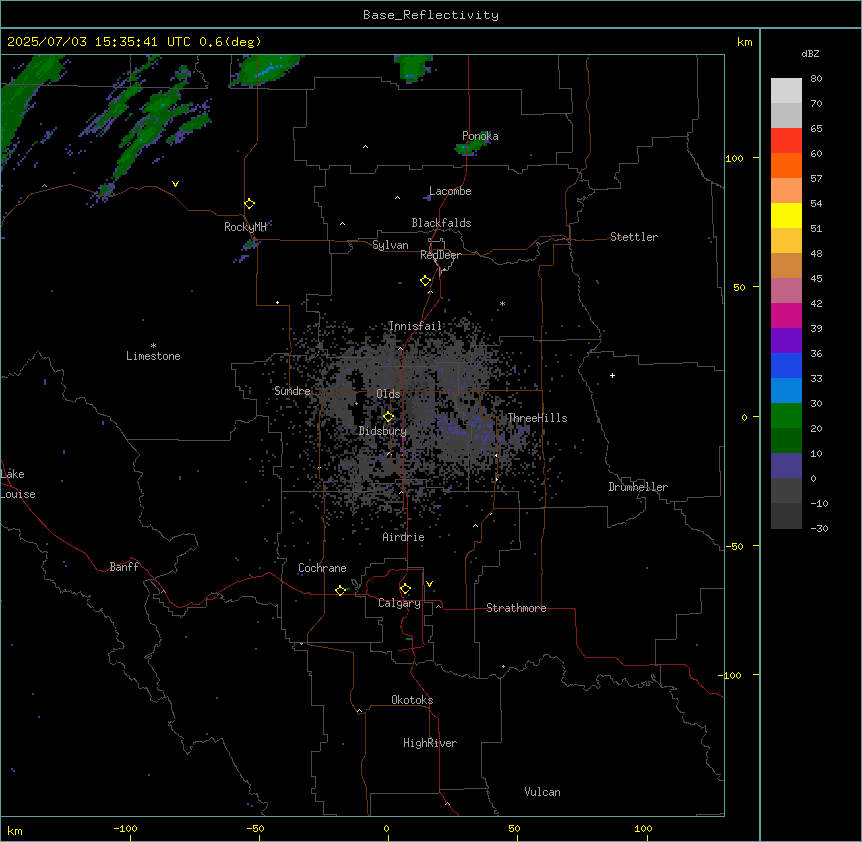Click the yellow diamond marker above RockyMH
This screenshot has height=842, width=862.
pos(250,203)
